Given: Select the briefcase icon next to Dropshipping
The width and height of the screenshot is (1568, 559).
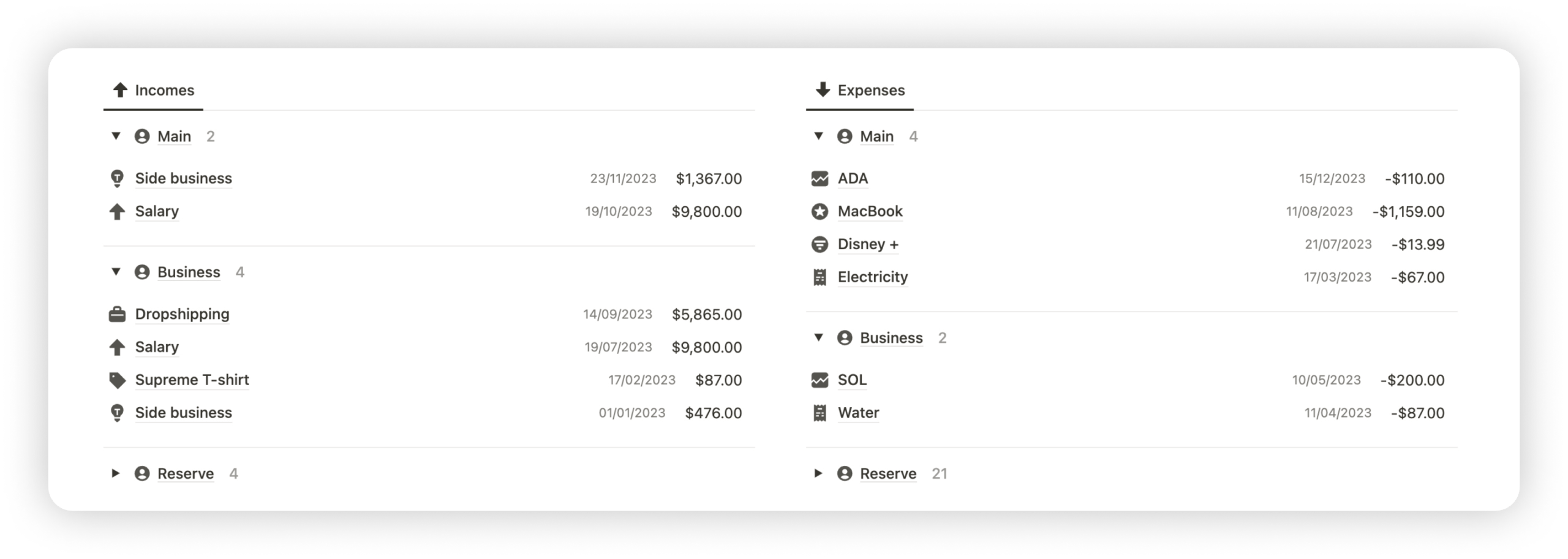Looking at the screenshot, I should pyautogui.click(x=118, y=314).
